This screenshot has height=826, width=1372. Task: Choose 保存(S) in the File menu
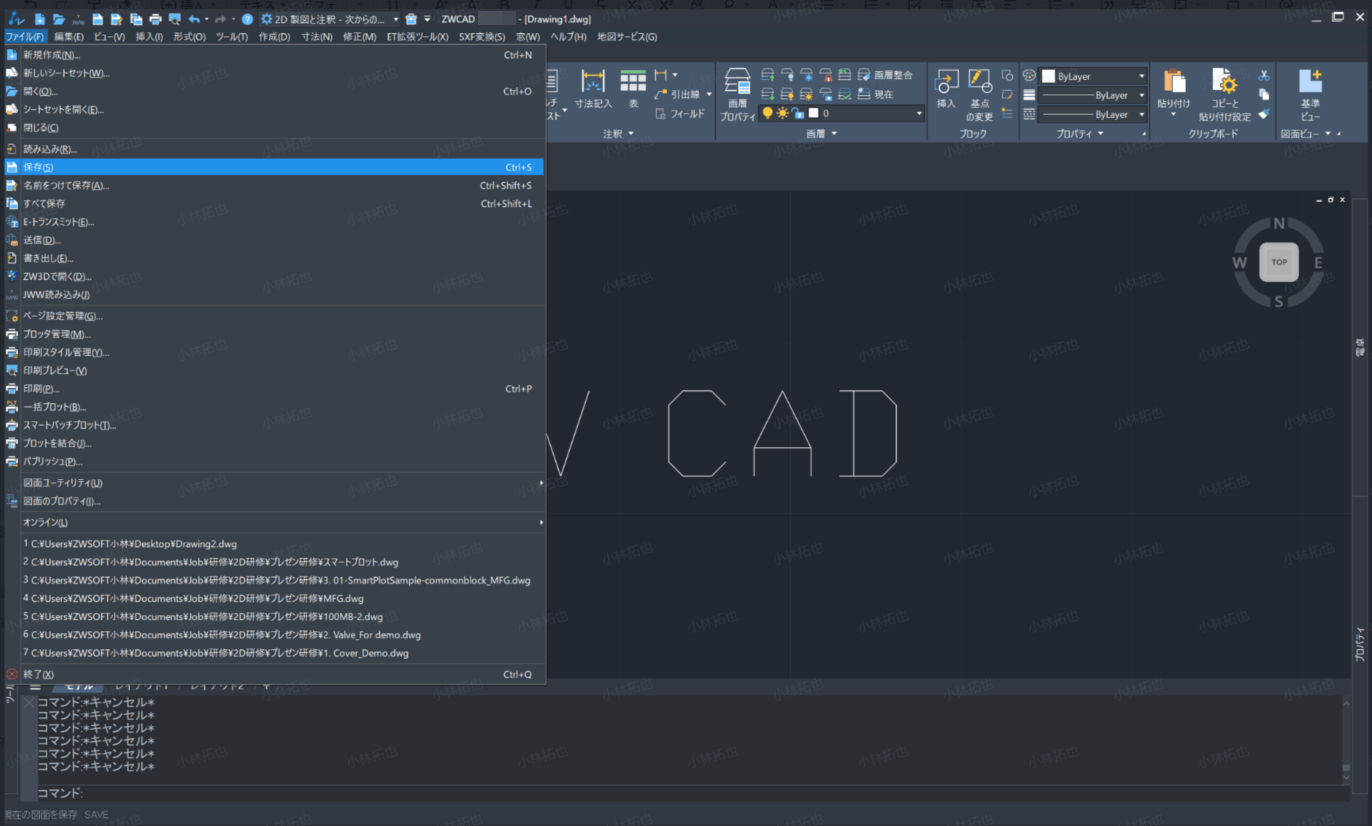[x=275, y=167]
